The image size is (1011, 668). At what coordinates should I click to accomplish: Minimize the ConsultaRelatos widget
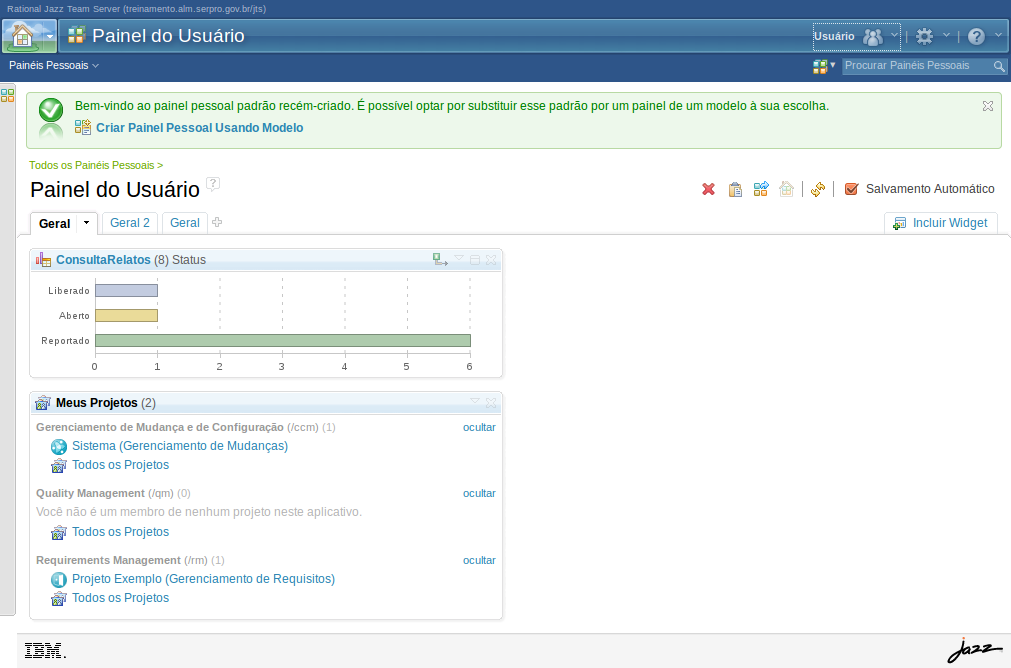point(475,259)
